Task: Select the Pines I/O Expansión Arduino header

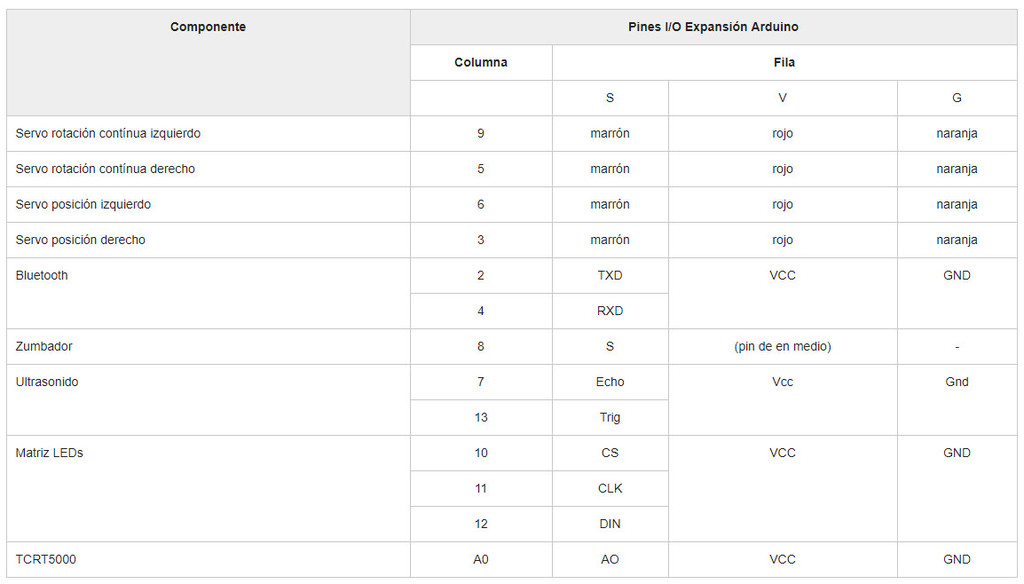Action: click(712, 27)
